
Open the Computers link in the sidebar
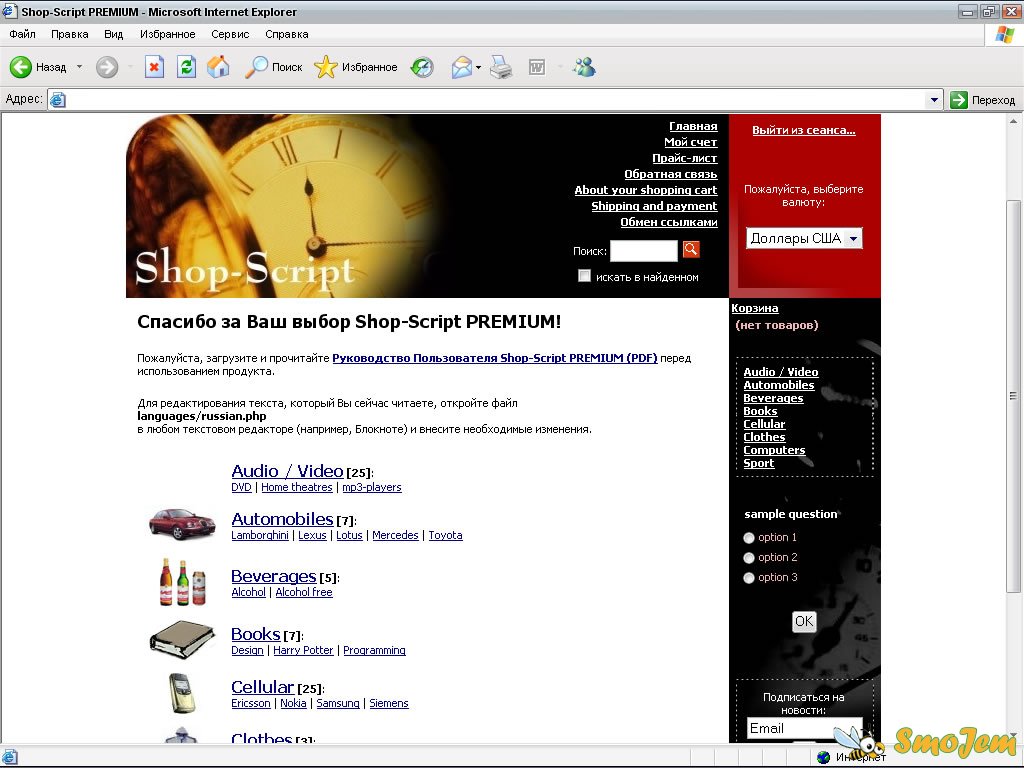[x=775, y=450]
